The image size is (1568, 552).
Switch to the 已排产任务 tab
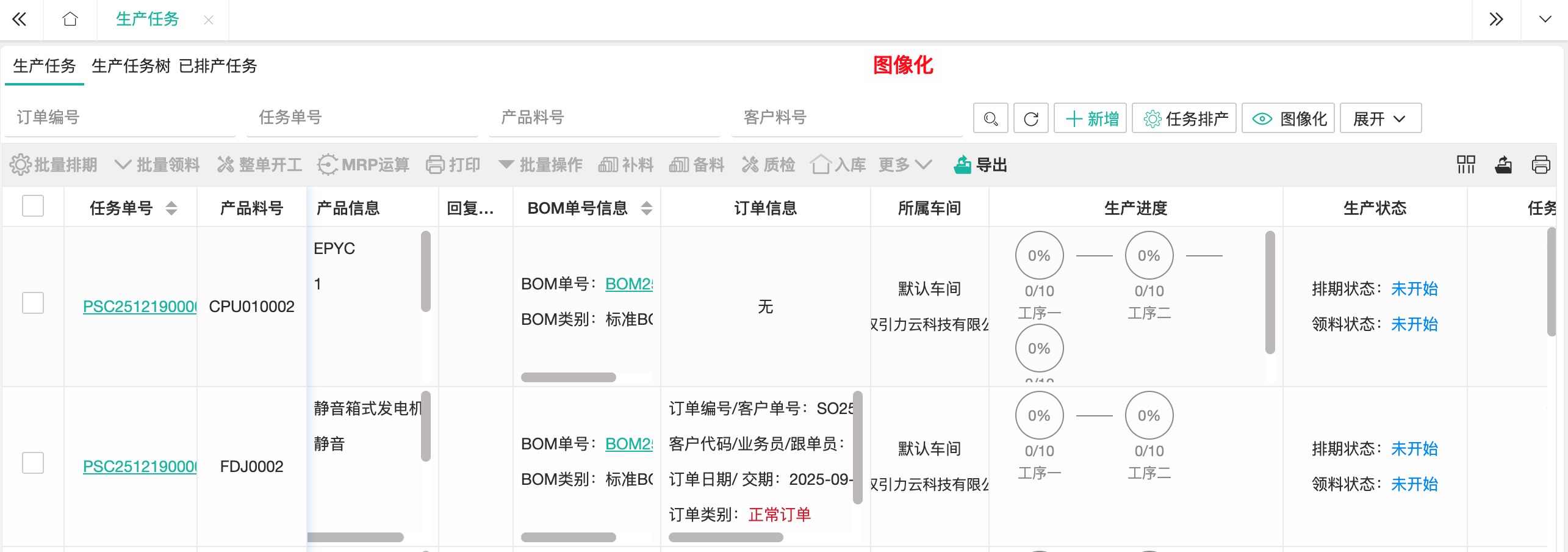[x=218, y=66]
